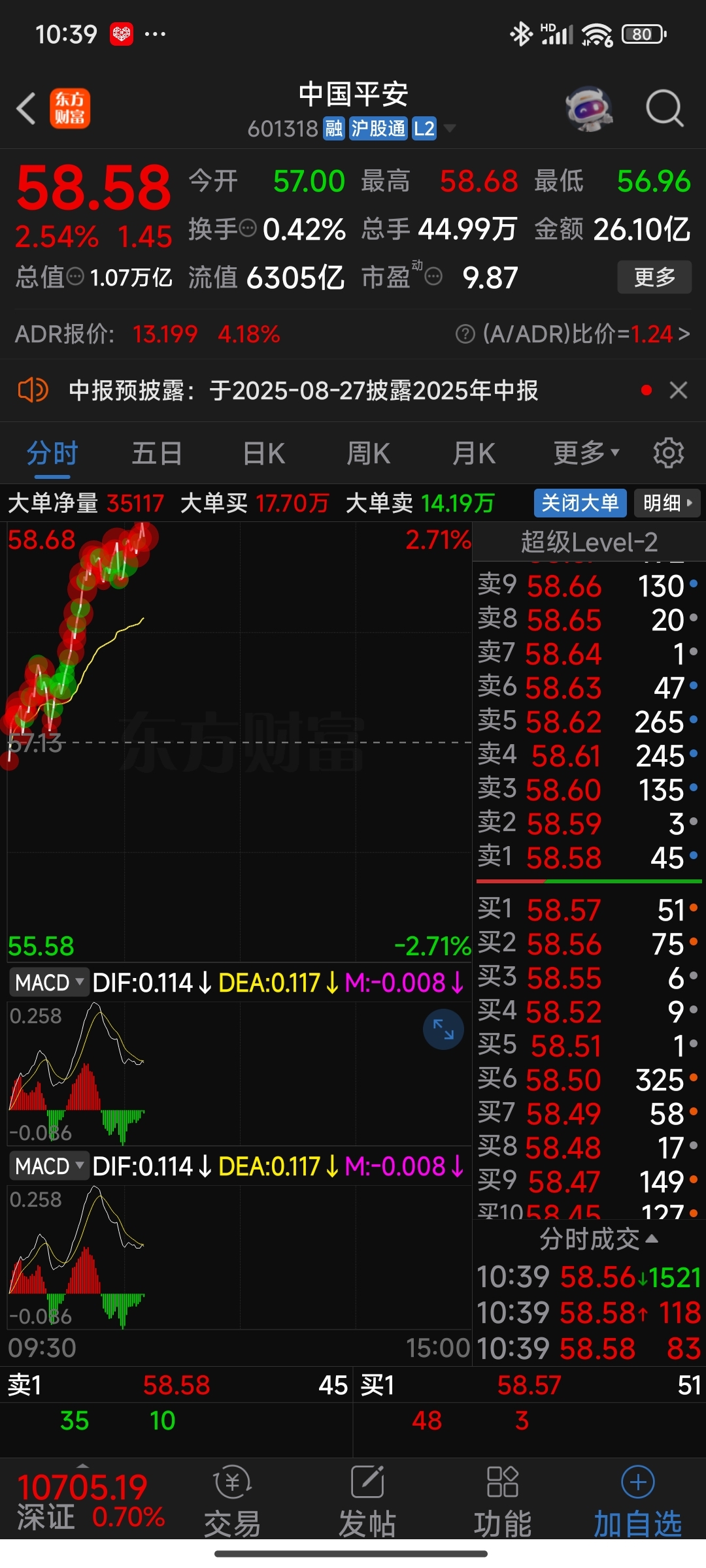Screen dimensions: 706x1568
Task: Tap the back arrow icon
Action: point(26,108)
